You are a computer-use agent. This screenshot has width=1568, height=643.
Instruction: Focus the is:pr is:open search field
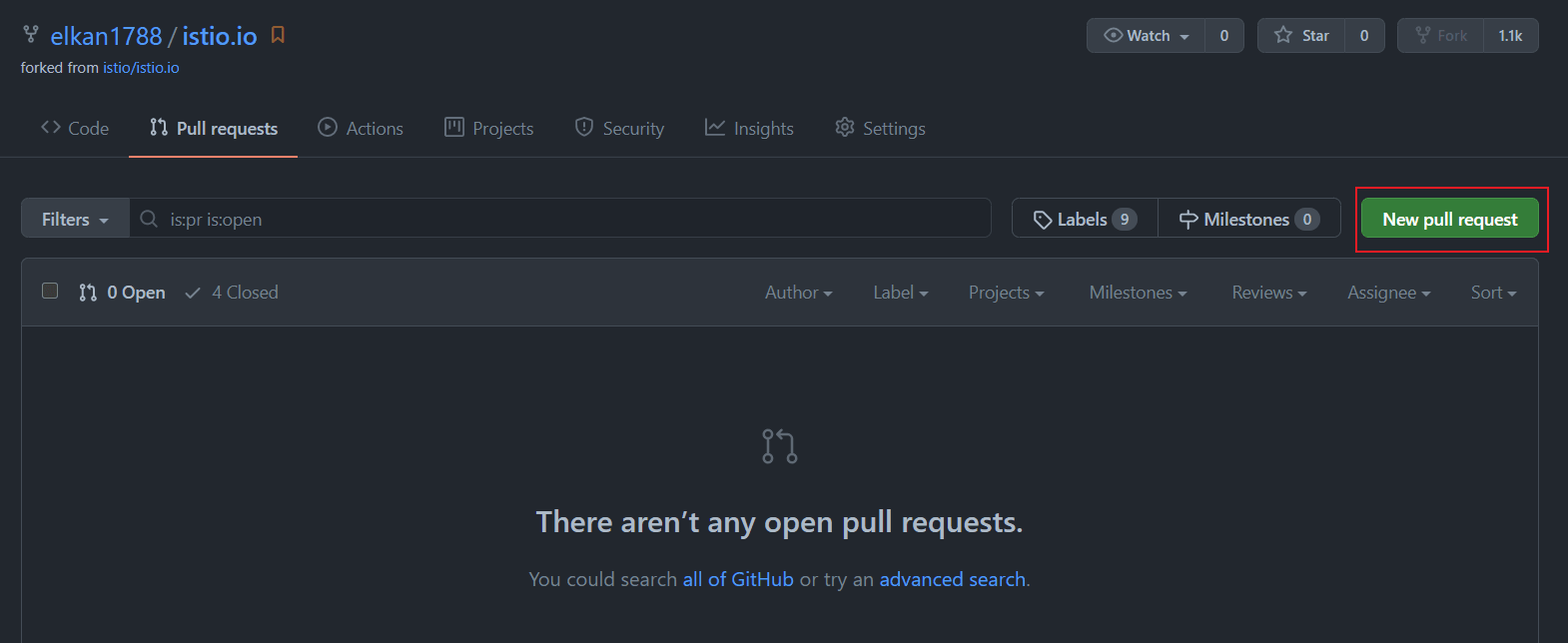pyautogui.click(x=560, y=219)
